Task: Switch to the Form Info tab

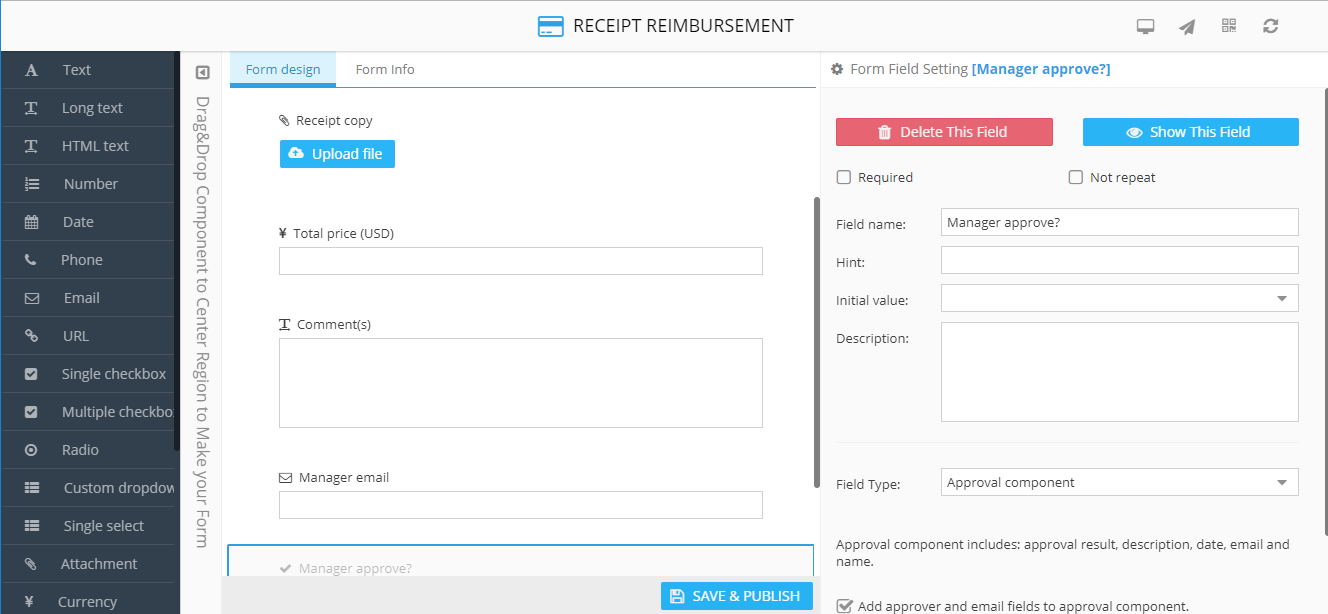Action: click(x=385, y=69)
